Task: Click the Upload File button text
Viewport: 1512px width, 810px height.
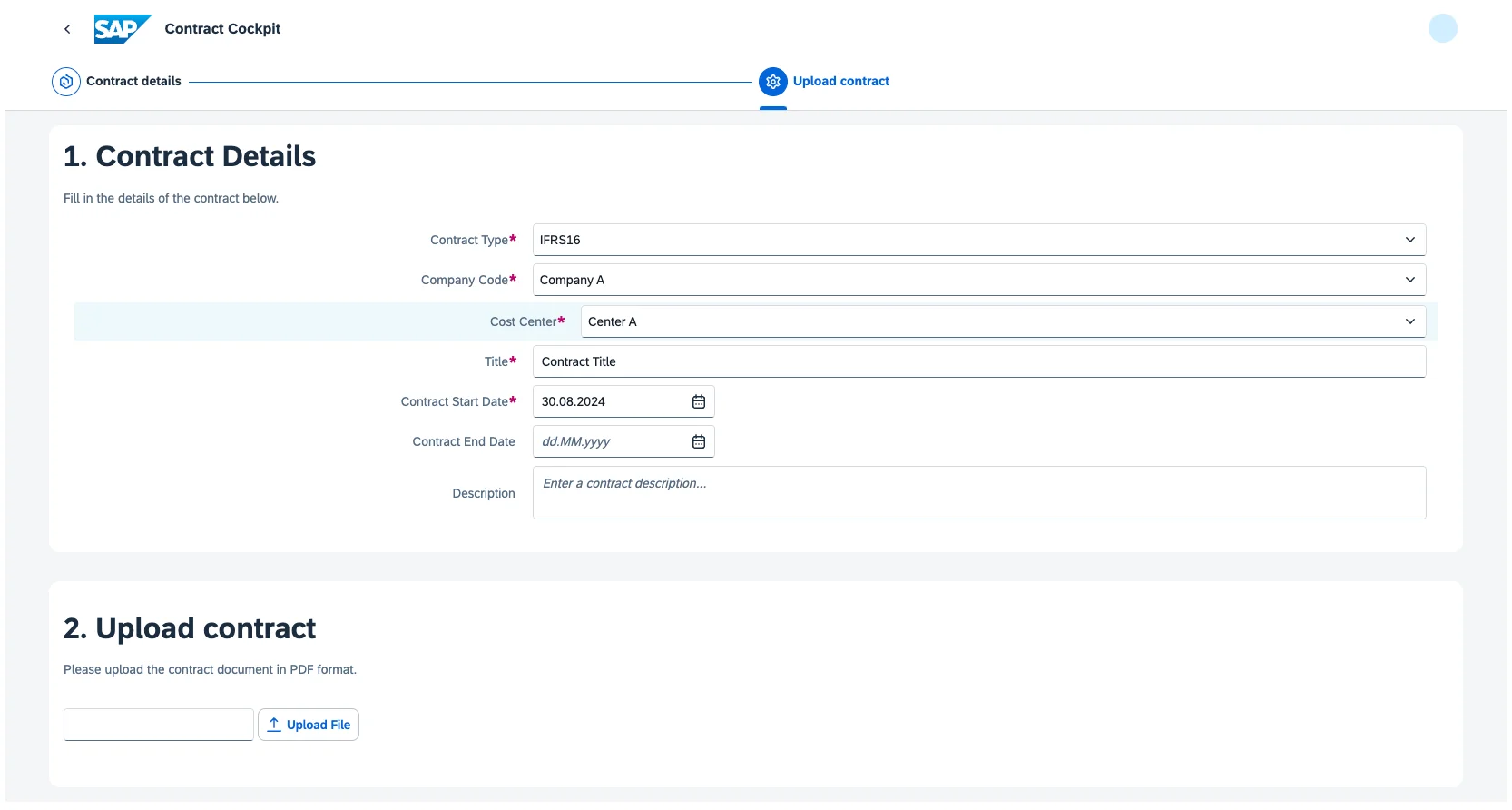Action: click(x=319, y=725)
